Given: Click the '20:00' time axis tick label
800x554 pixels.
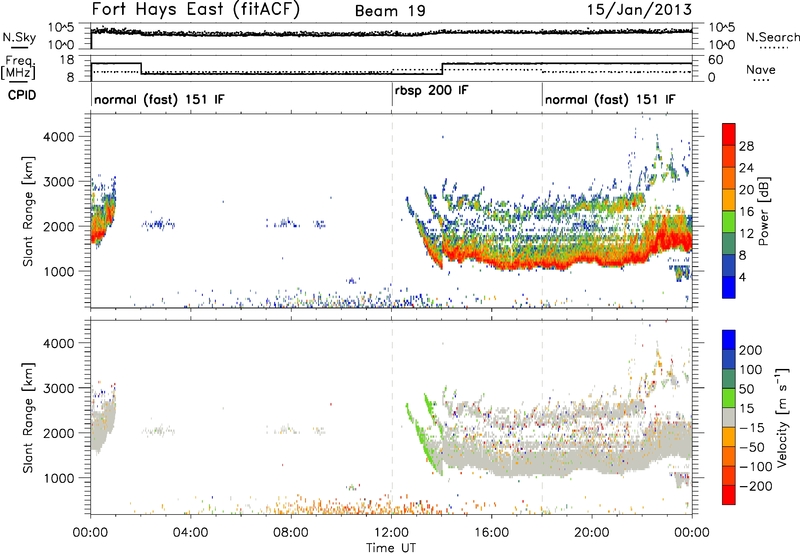Looking at the screenshot, I should click(592, 533).
